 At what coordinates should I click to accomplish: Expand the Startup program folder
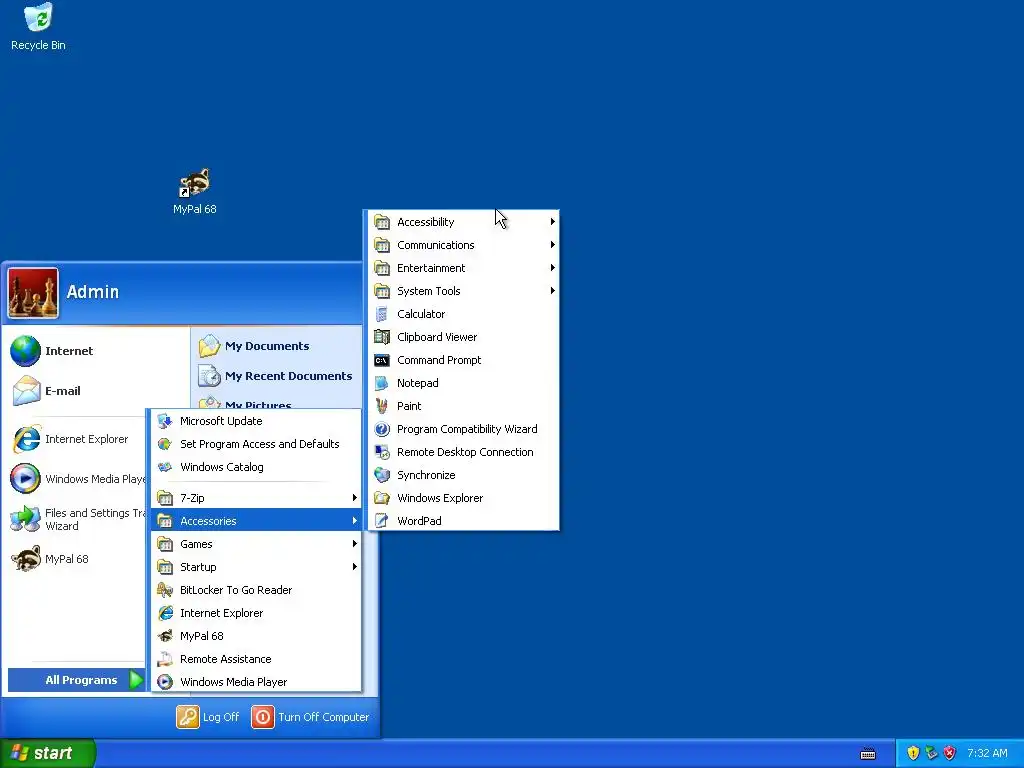coord(256,567)
